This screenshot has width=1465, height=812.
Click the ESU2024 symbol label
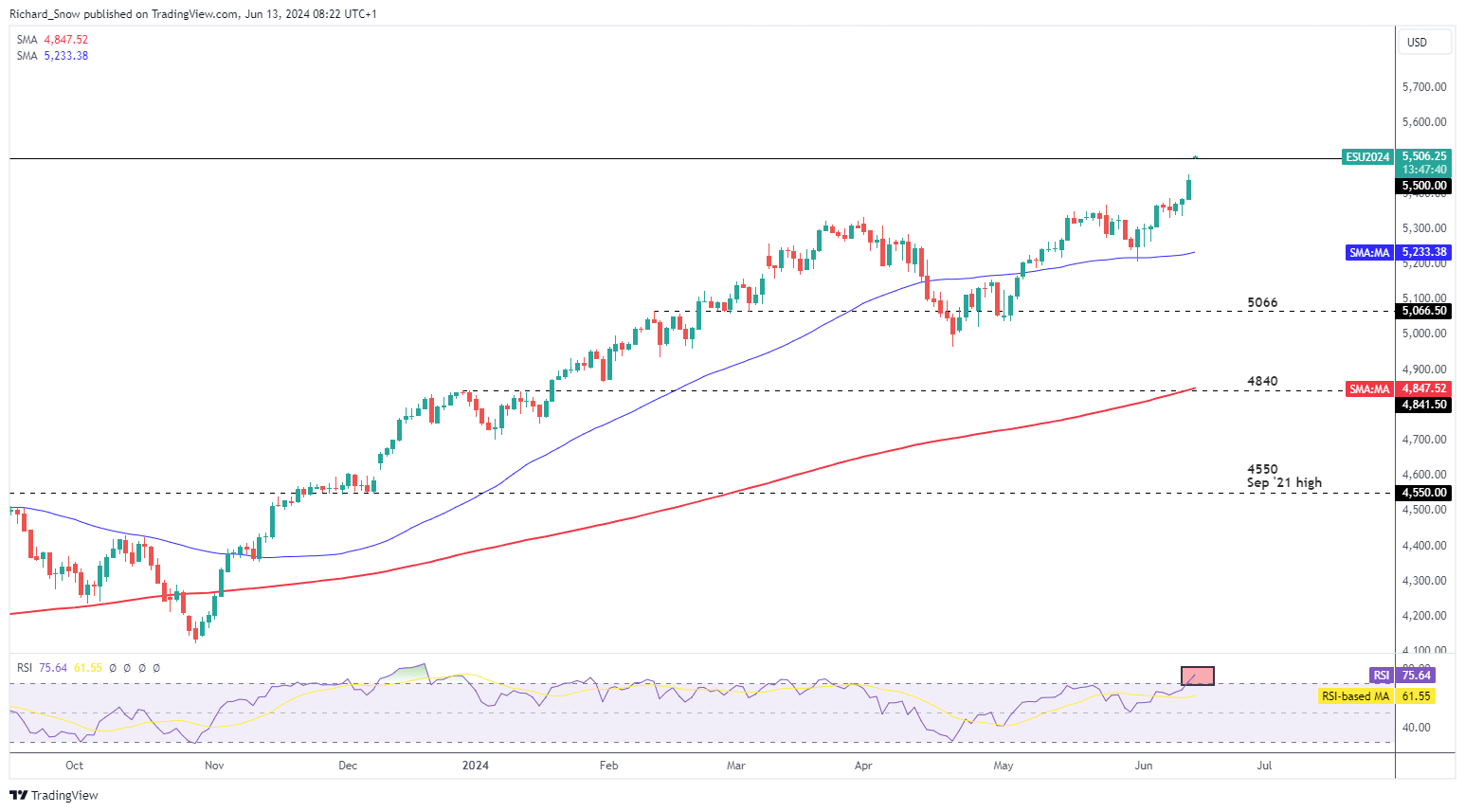coord(1367,157)
